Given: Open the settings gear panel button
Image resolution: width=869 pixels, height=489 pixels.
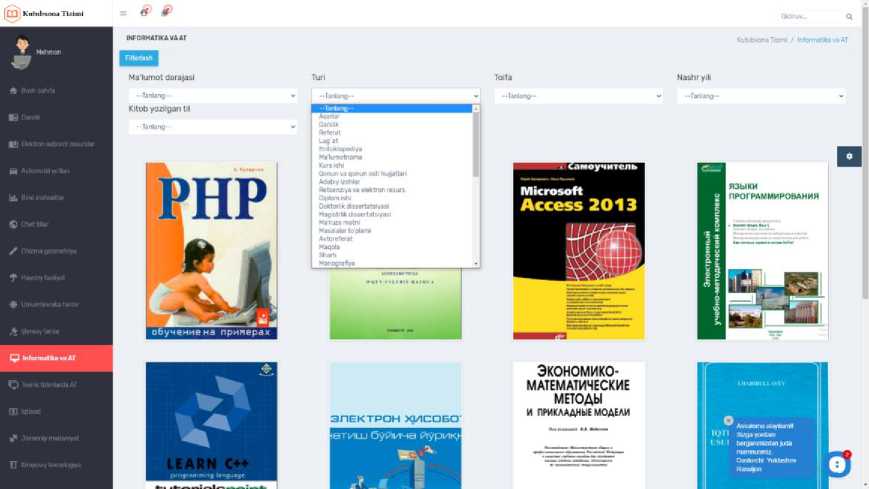Looking at the screenshot, I should coord(849,157).
